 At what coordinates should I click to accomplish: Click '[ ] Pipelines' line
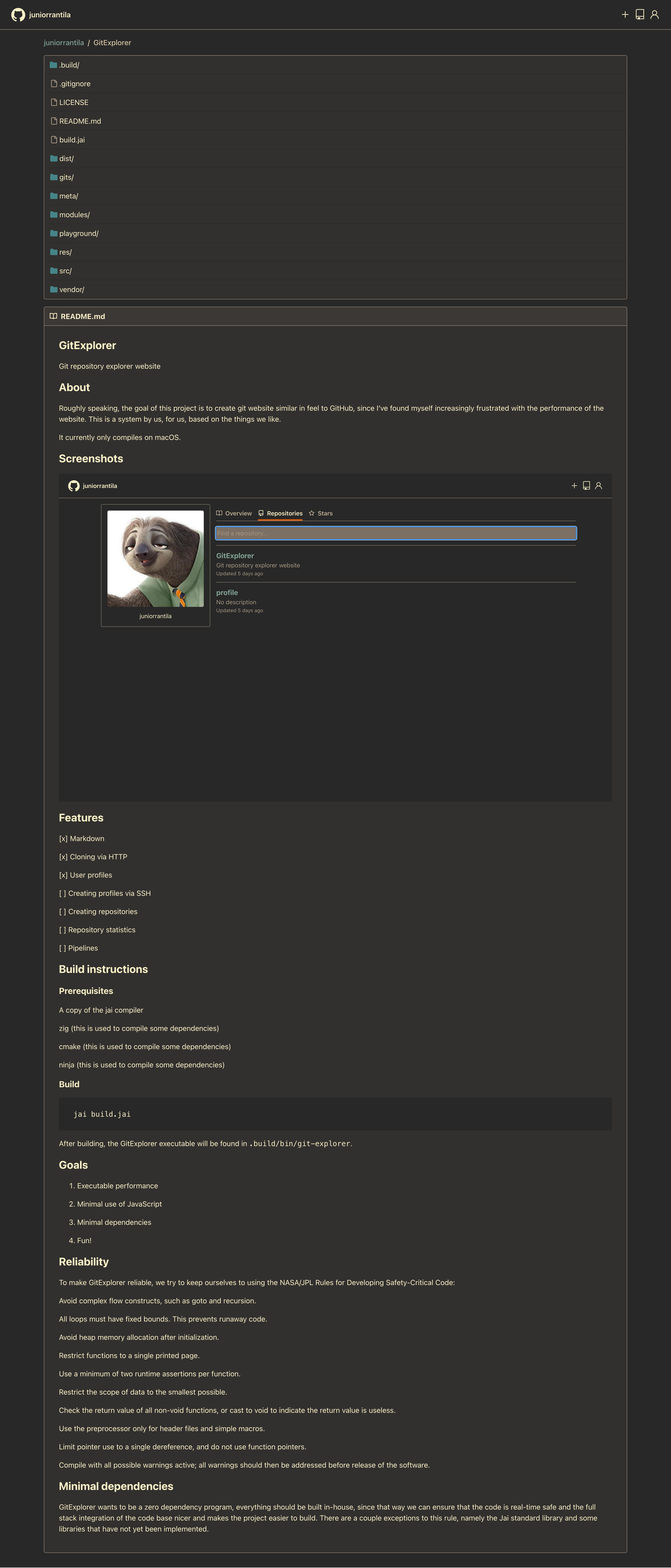pos(79,948)
